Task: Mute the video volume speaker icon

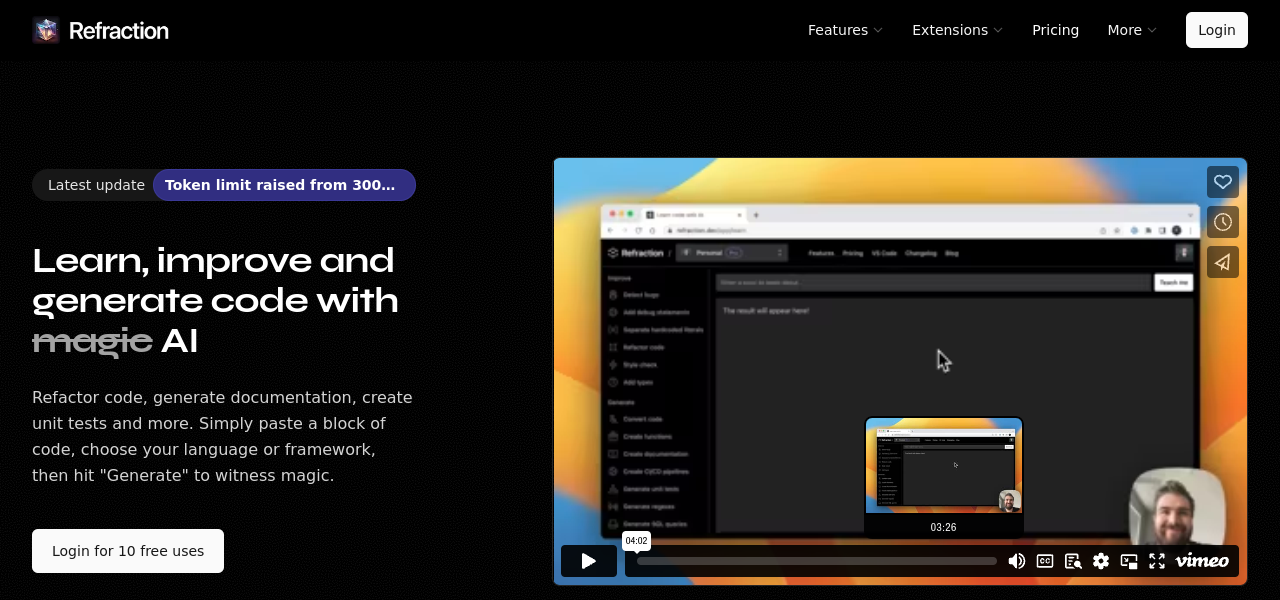Action: 1016,561
